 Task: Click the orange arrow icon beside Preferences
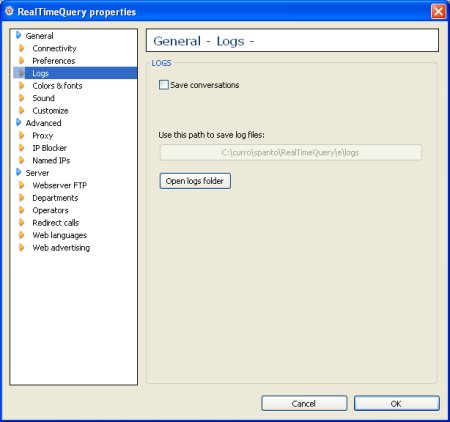(22, 61)
